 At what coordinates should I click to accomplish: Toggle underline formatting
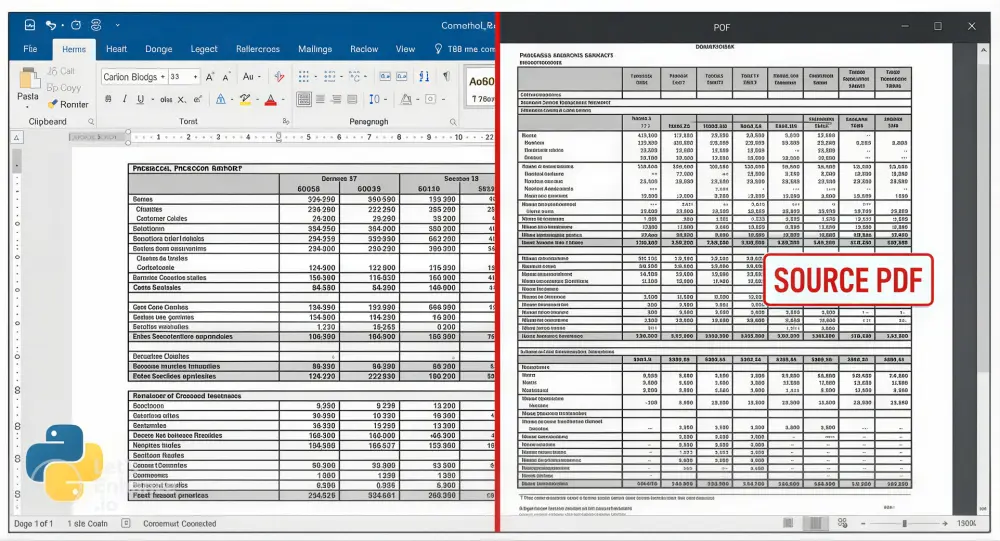click(140, 99)
